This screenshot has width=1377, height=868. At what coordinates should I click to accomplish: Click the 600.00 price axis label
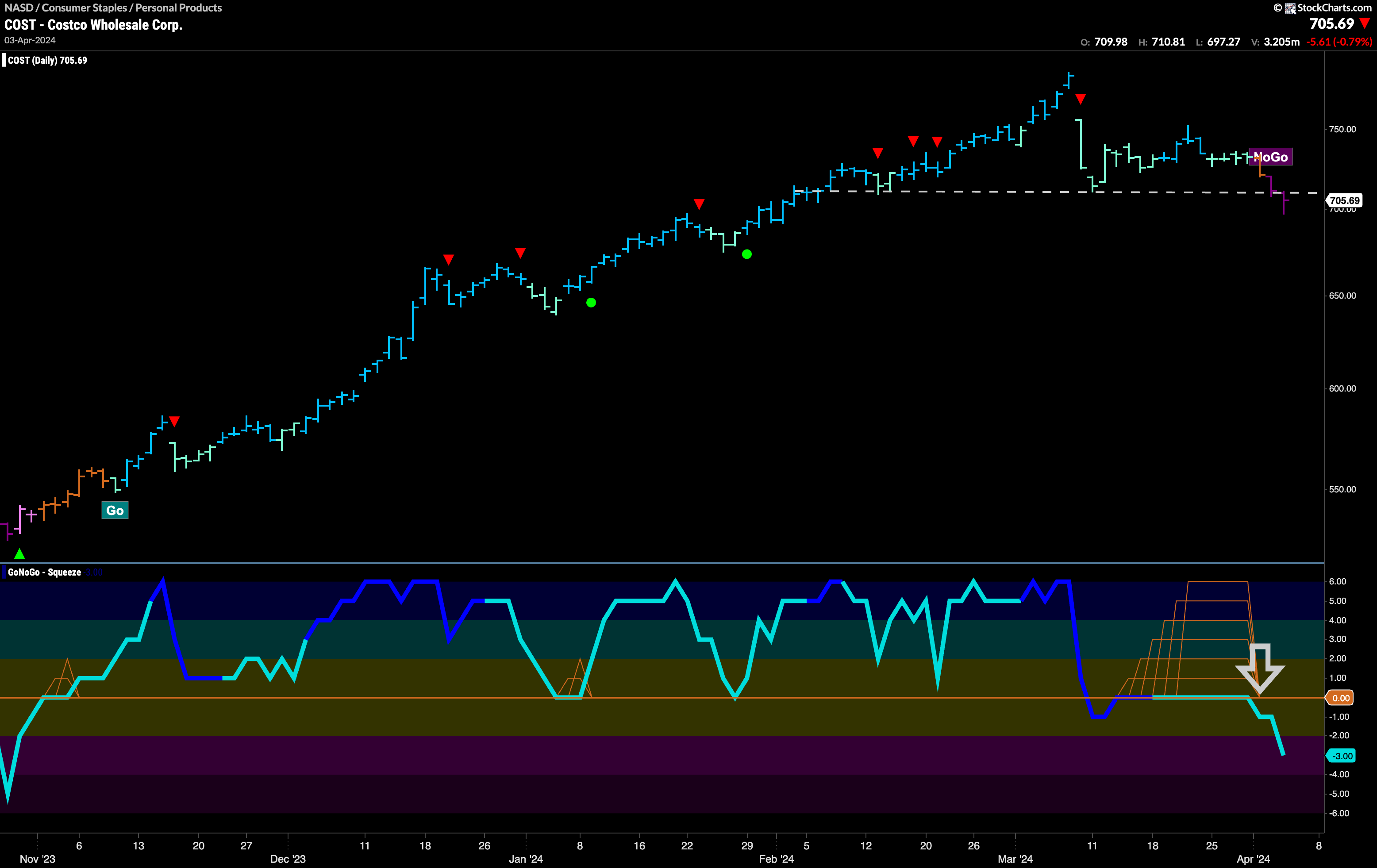tap(1342, 388)
